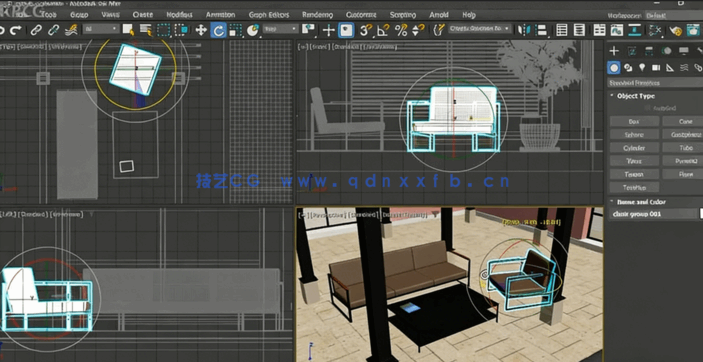Activate the Select and Move tool
The height and width of the screenshot is (362, 703).
pyautogui.click(x=201, y=30)
